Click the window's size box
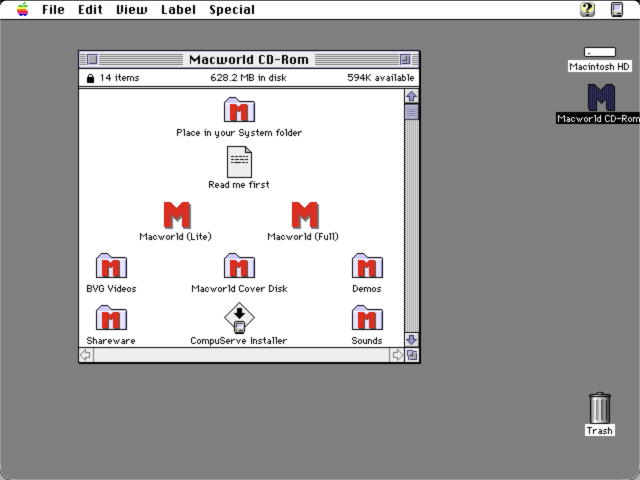 point(412,355)
